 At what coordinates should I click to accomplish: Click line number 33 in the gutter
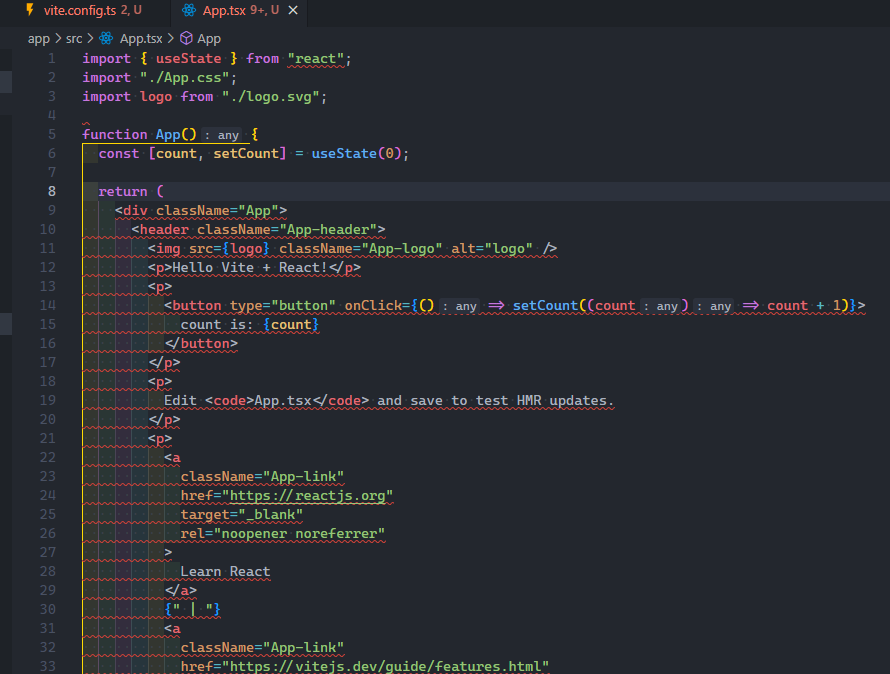click(x=48, y=666)
